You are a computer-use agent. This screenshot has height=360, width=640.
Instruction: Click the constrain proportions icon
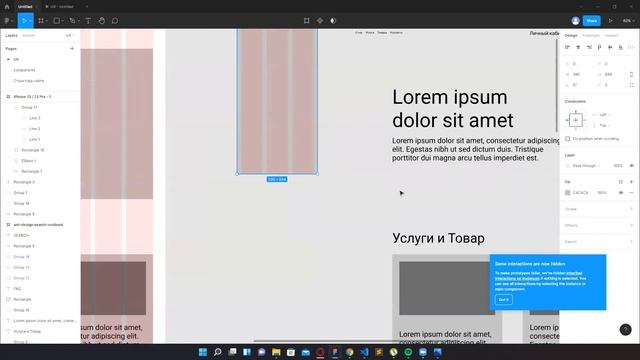tap(631, 74)
